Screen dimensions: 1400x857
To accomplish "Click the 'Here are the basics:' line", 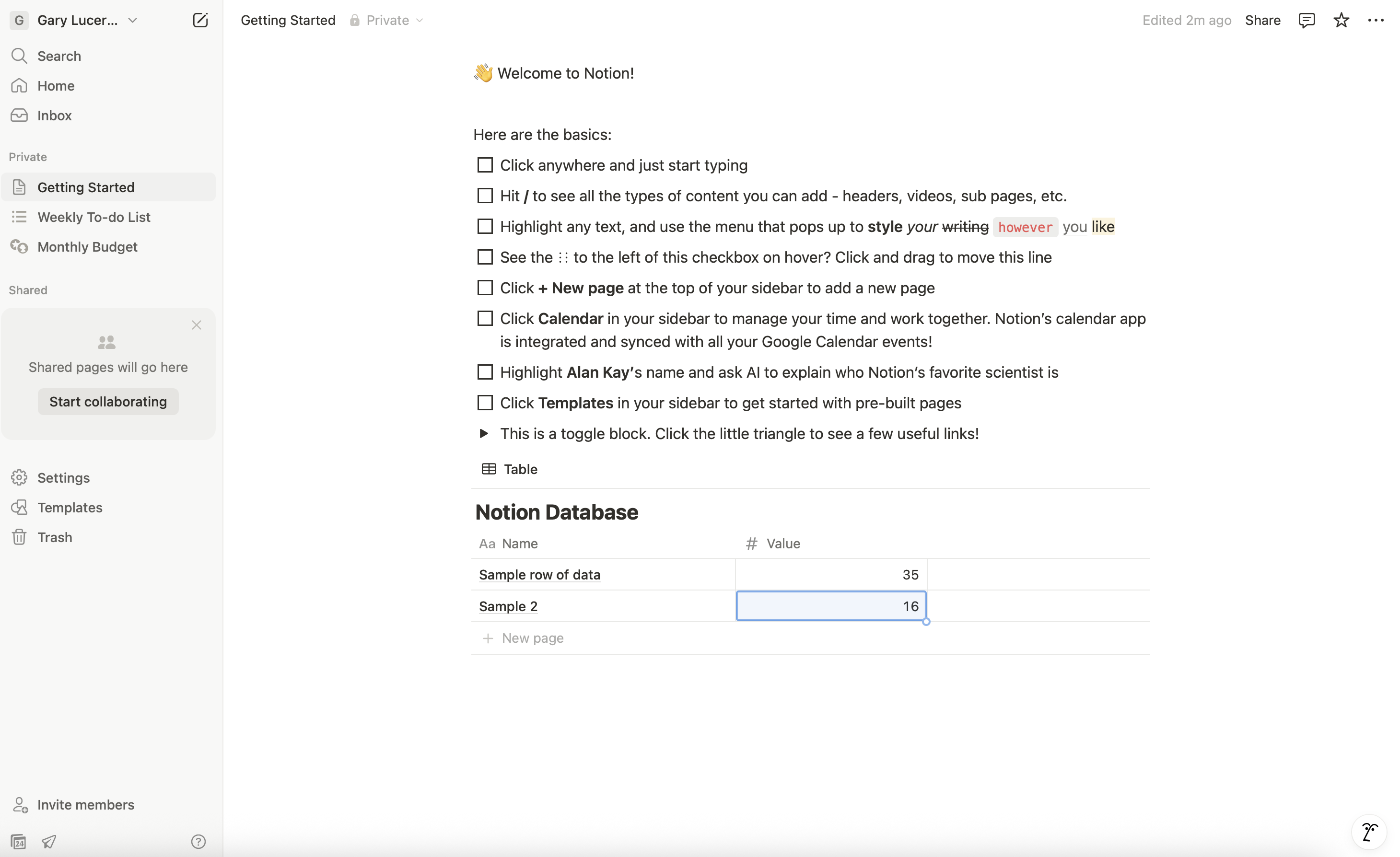I will 543,135.
